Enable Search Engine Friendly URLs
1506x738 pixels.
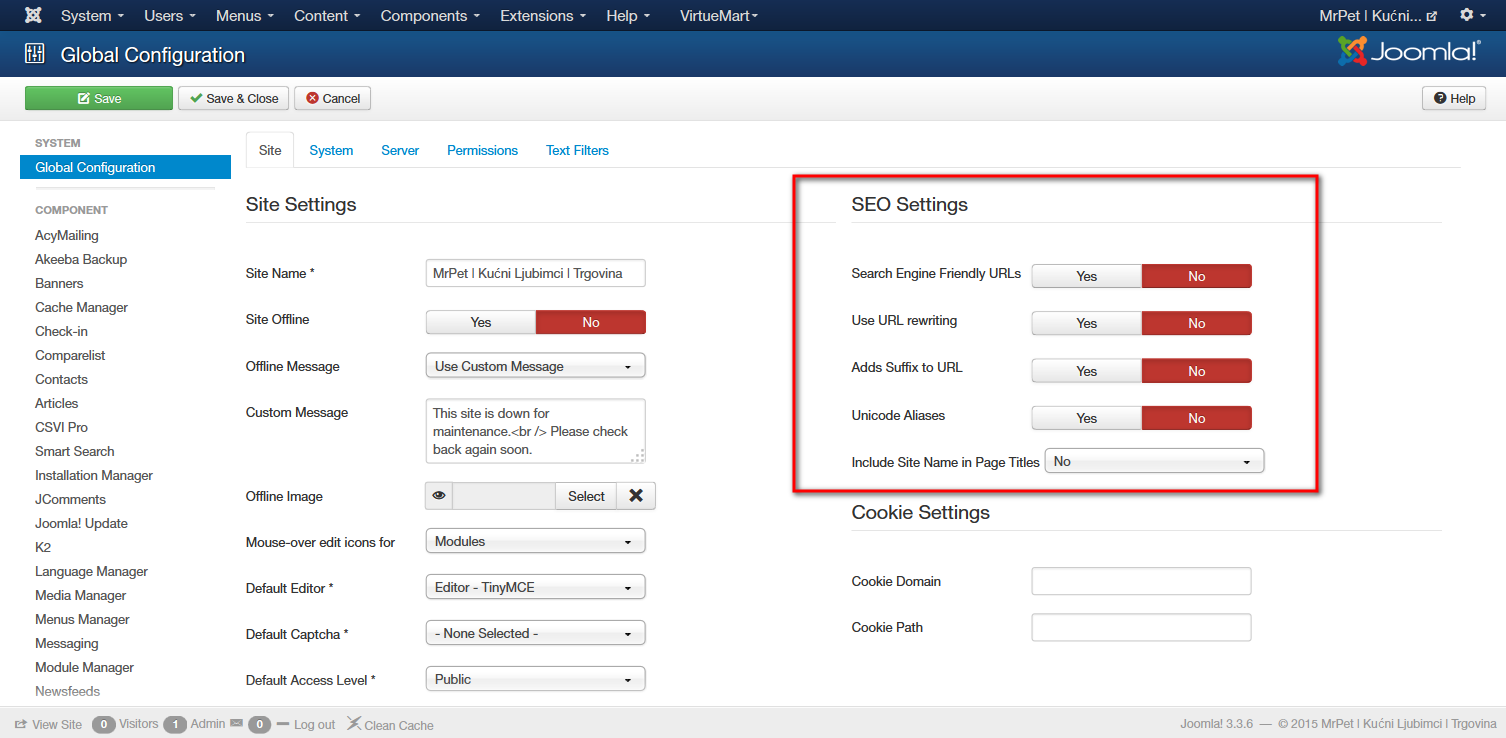click(1086, 276)
